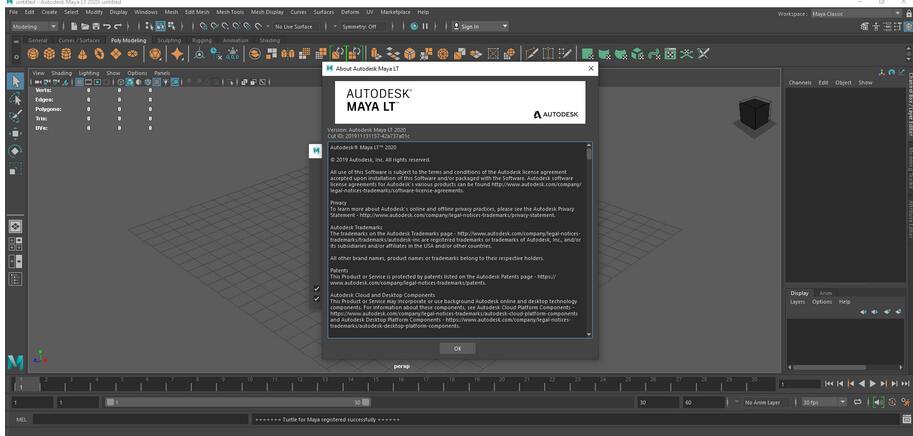Toggle the single perspective layout button

[16, 226]
